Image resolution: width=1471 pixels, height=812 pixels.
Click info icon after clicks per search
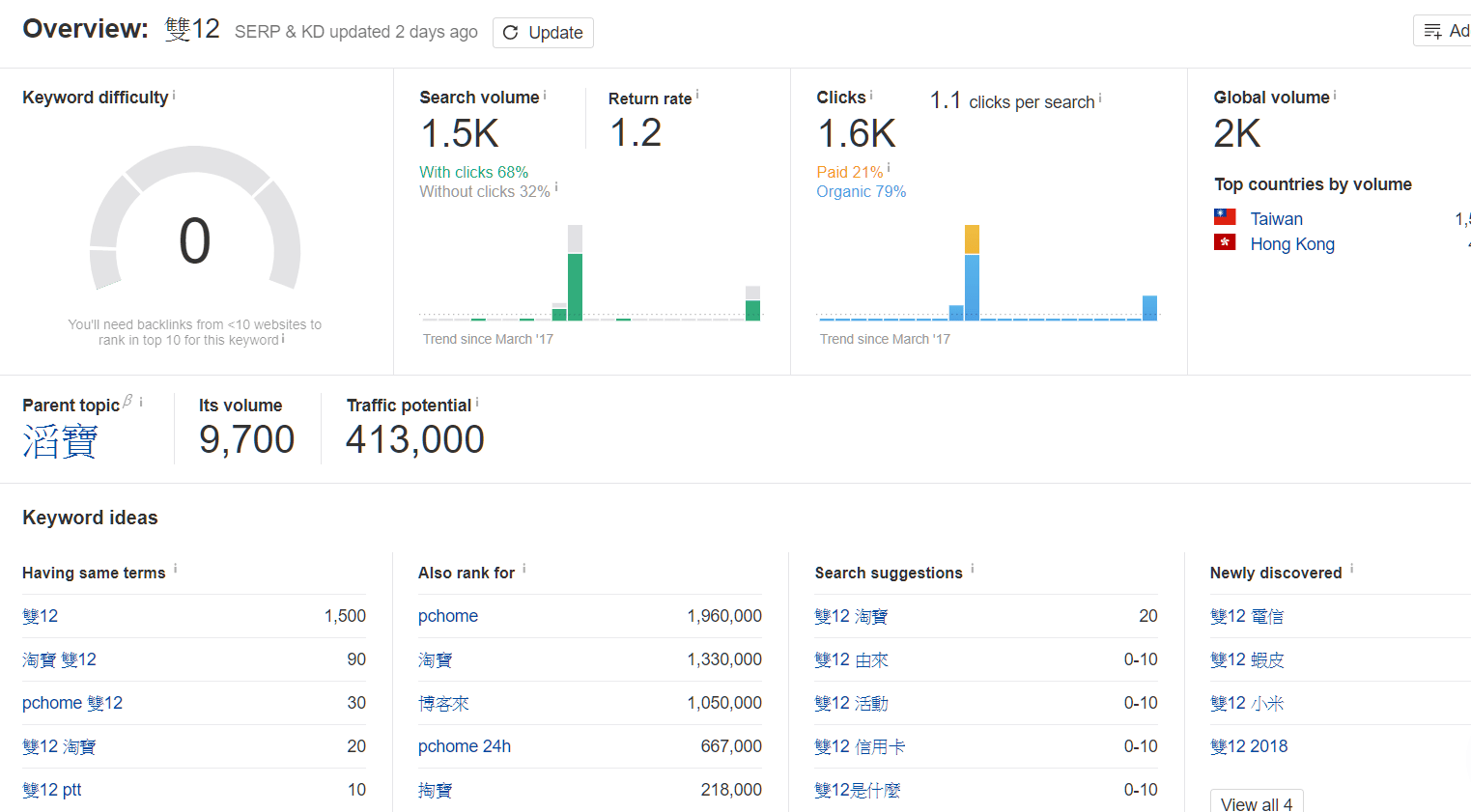(1100, 98)
